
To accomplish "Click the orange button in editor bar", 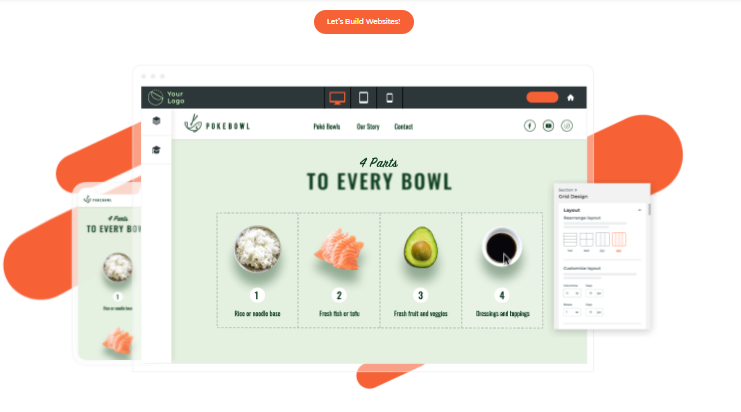I will tap(543, 97).
